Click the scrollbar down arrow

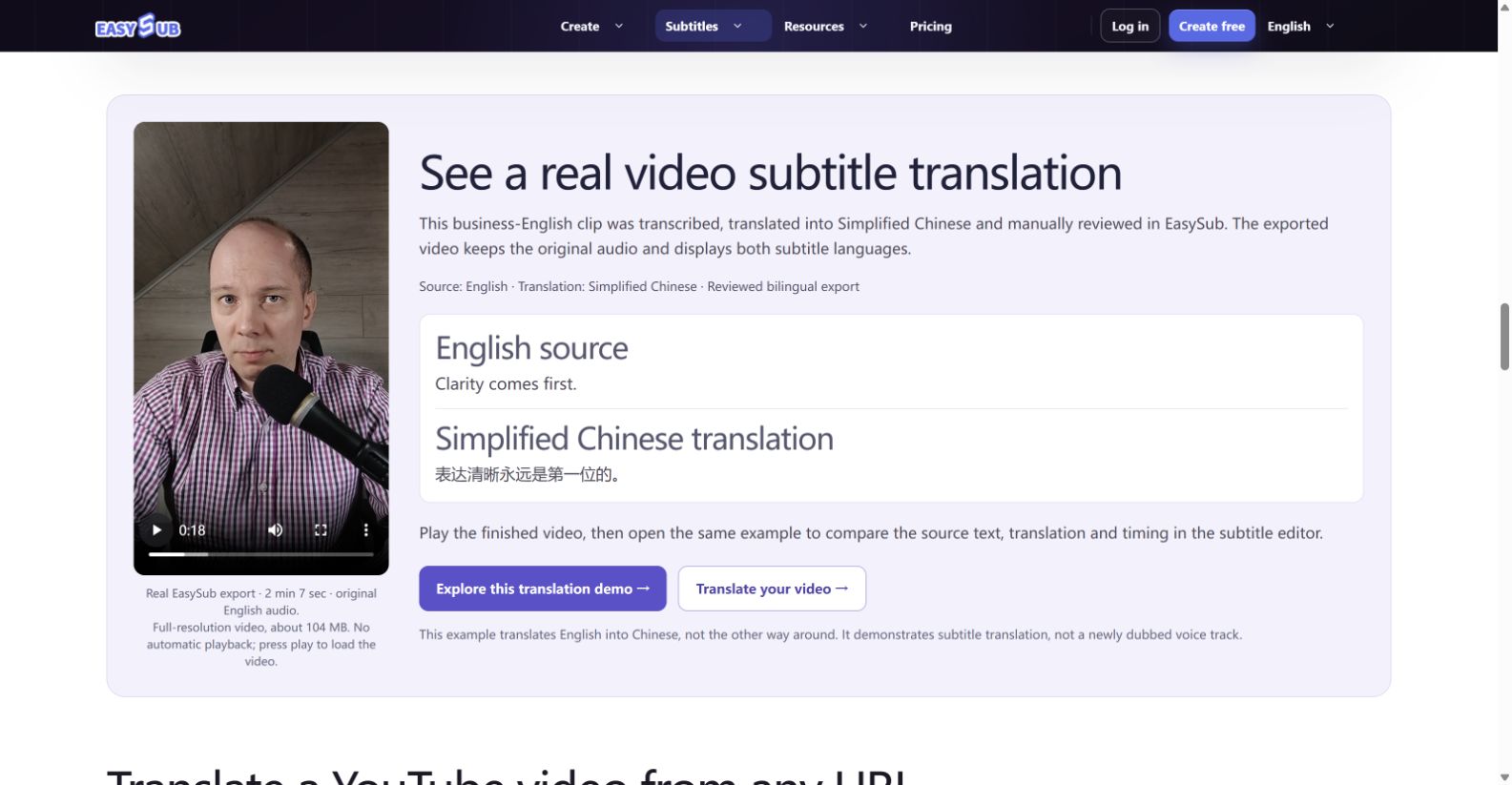[x=1504, y=776]
